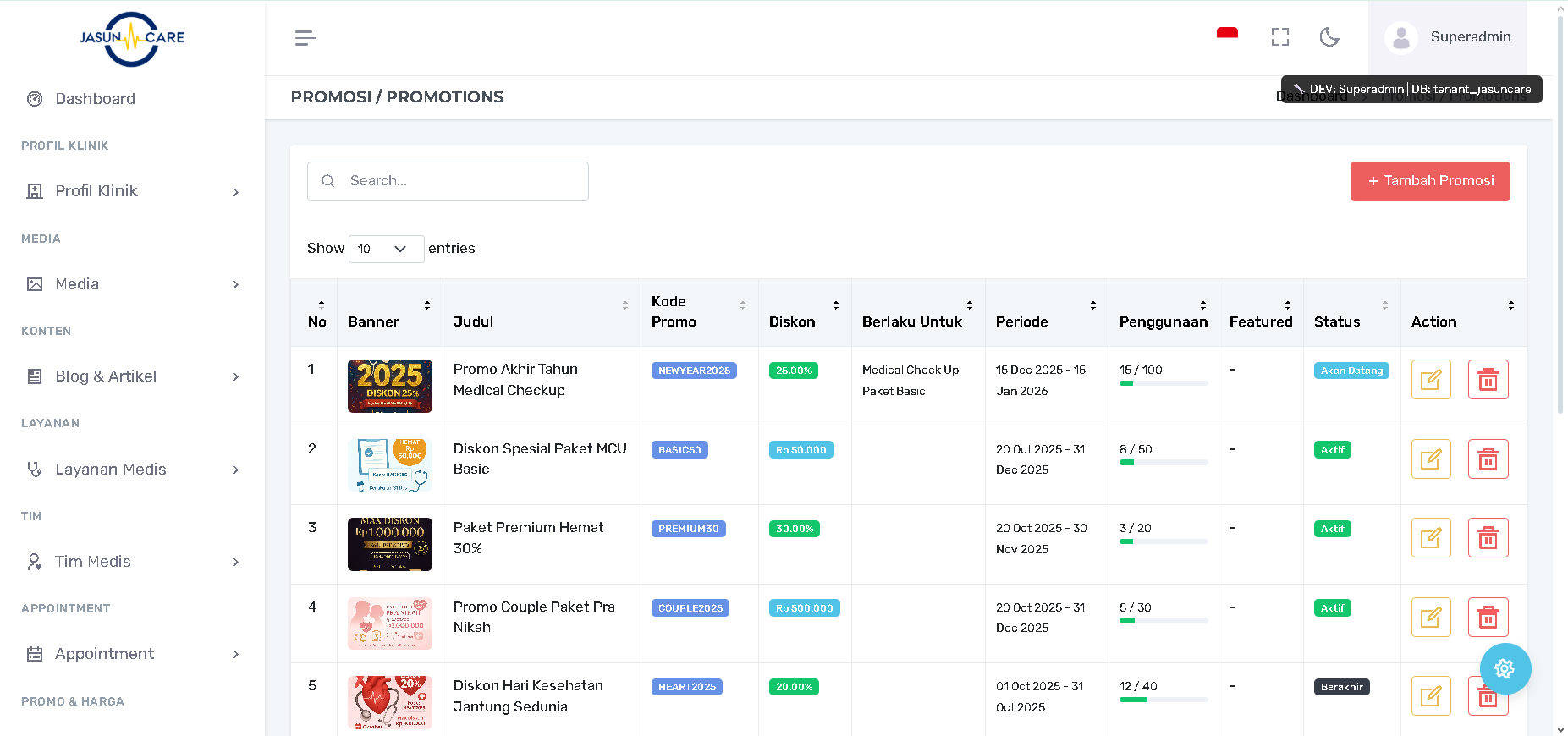Edit the Promo Couple Paket Pra Nikah row

coord(1431,618)
